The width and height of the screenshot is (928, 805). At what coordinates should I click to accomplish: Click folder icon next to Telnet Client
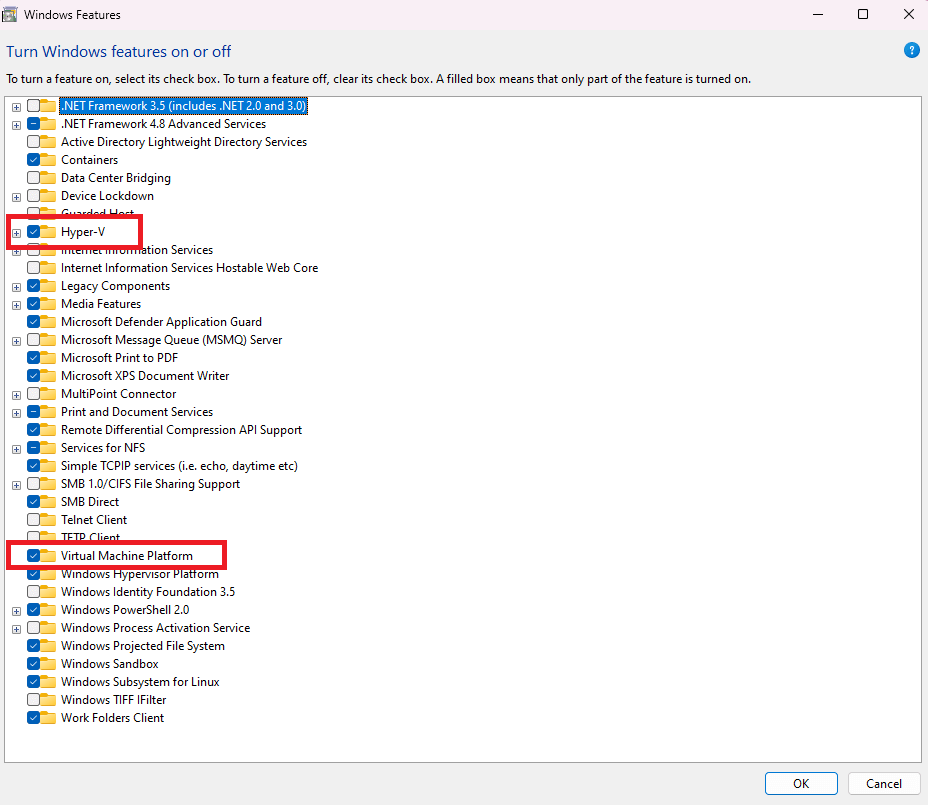49,520
